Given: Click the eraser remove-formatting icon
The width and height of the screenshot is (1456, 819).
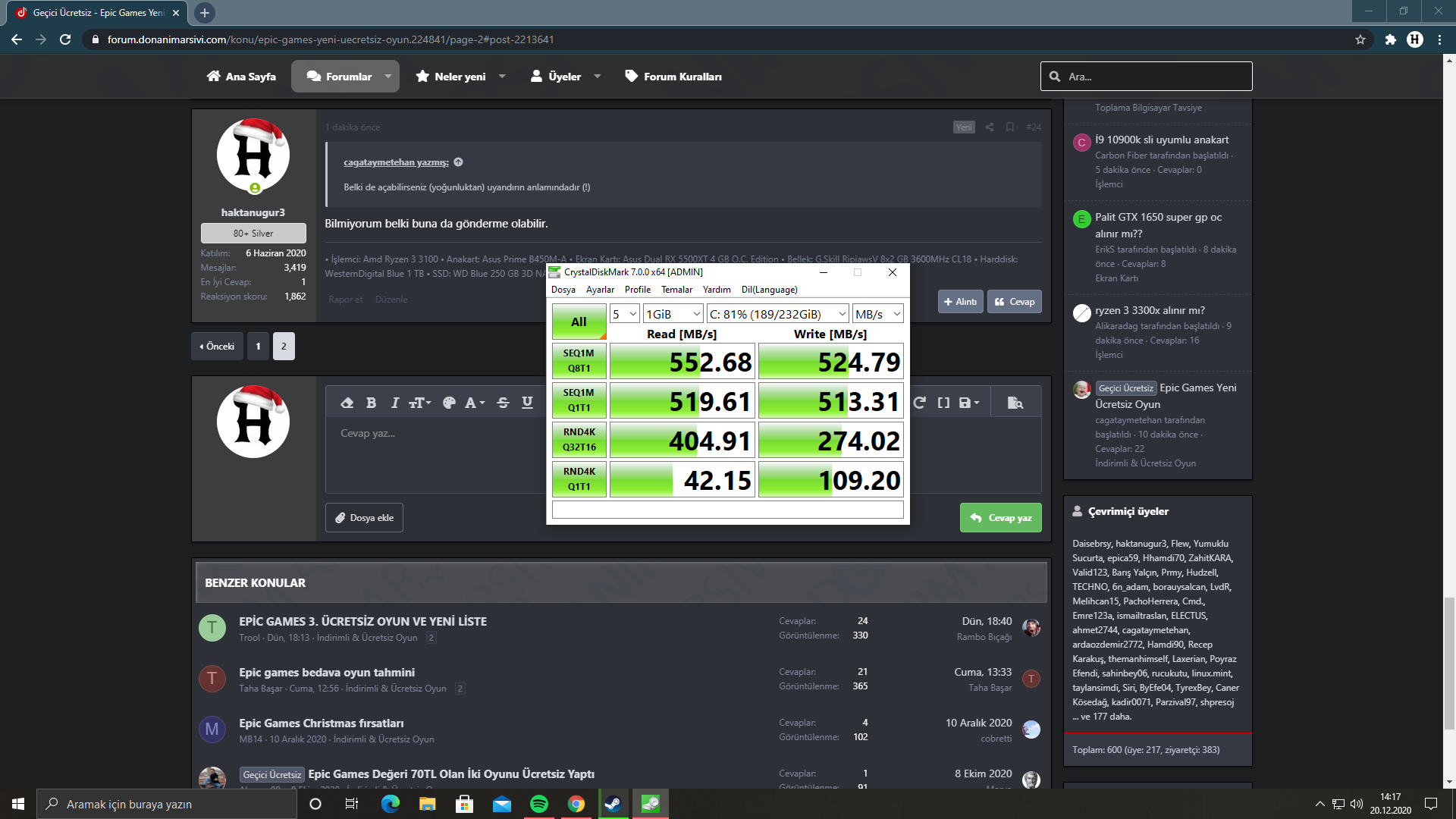Looking at the screenshot, I should [347, 403].
